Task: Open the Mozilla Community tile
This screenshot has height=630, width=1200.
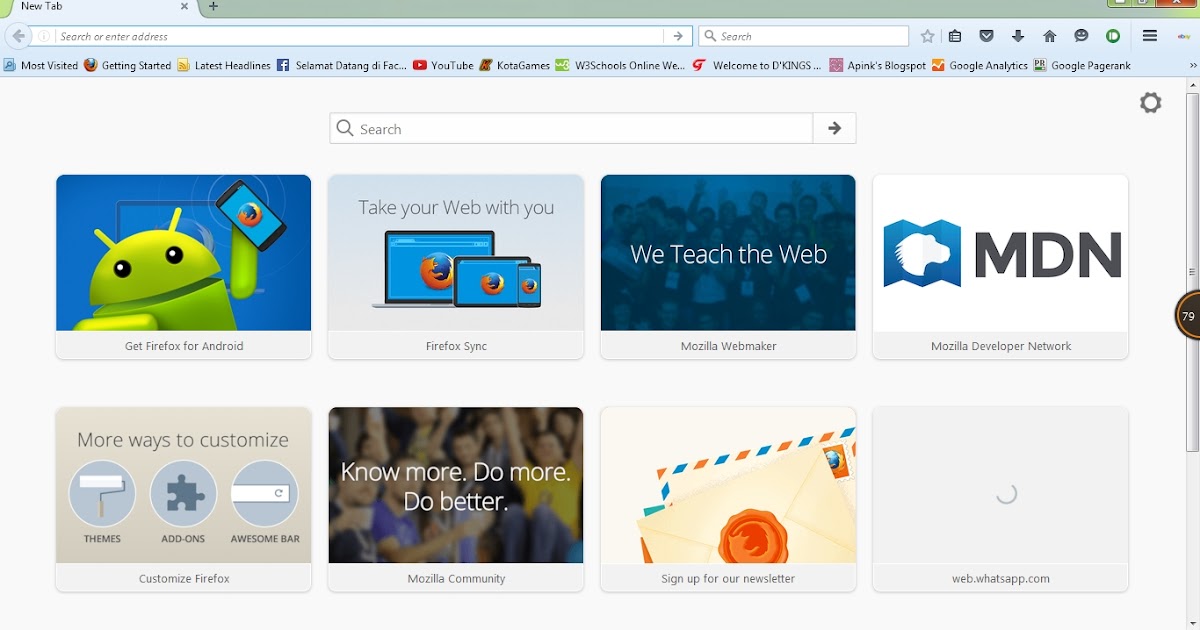Action: pos(456,499)
